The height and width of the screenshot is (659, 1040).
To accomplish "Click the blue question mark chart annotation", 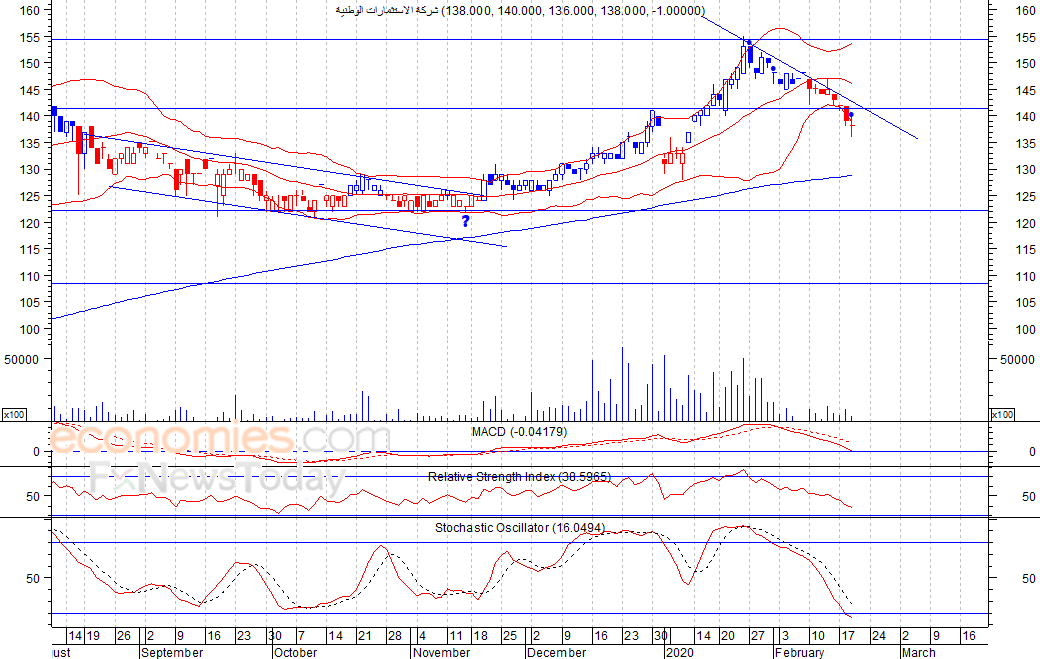I will tap(465, 221).
